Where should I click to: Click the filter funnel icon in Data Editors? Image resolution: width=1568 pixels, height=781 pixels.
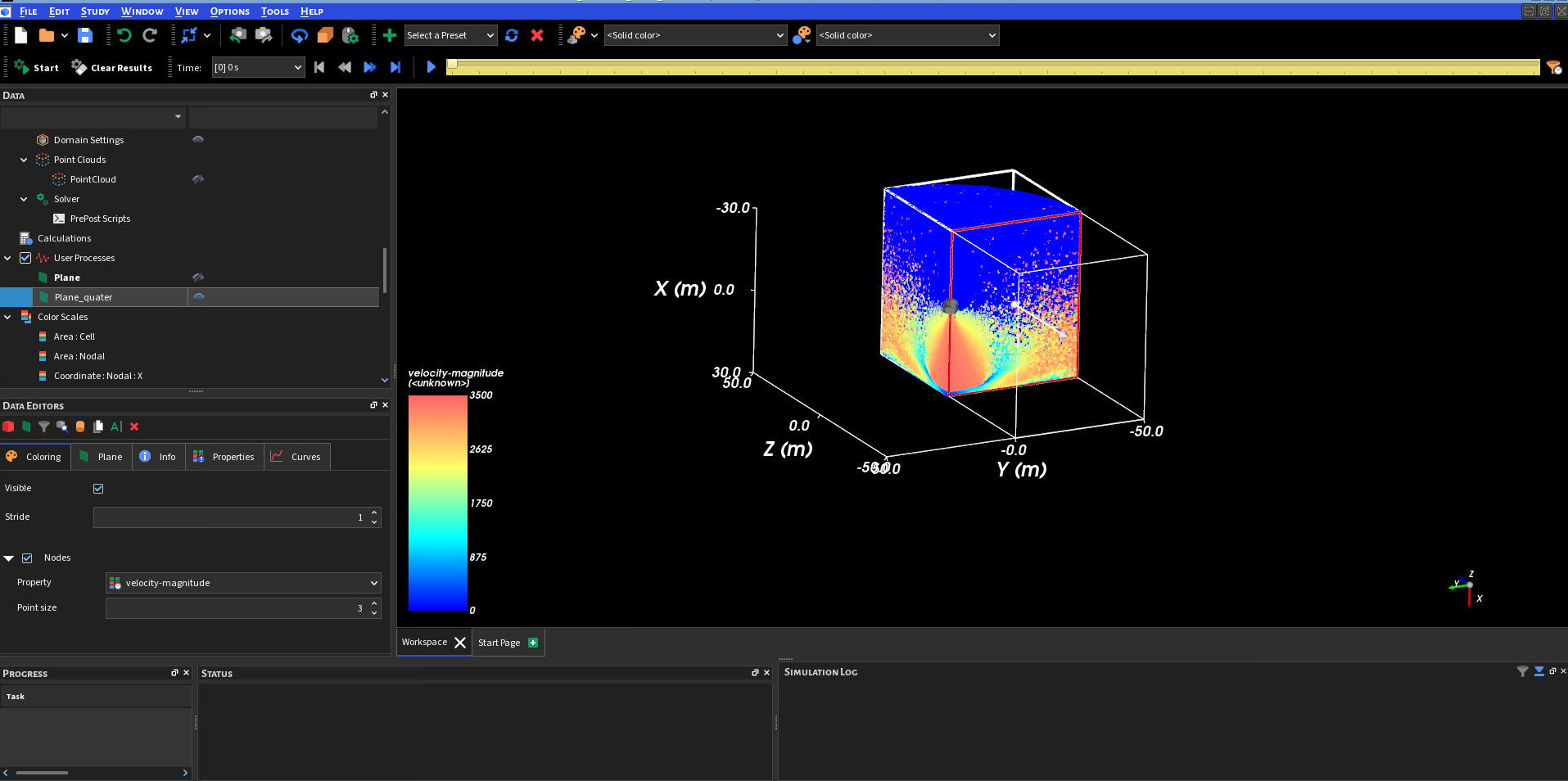tap(43, 427)
